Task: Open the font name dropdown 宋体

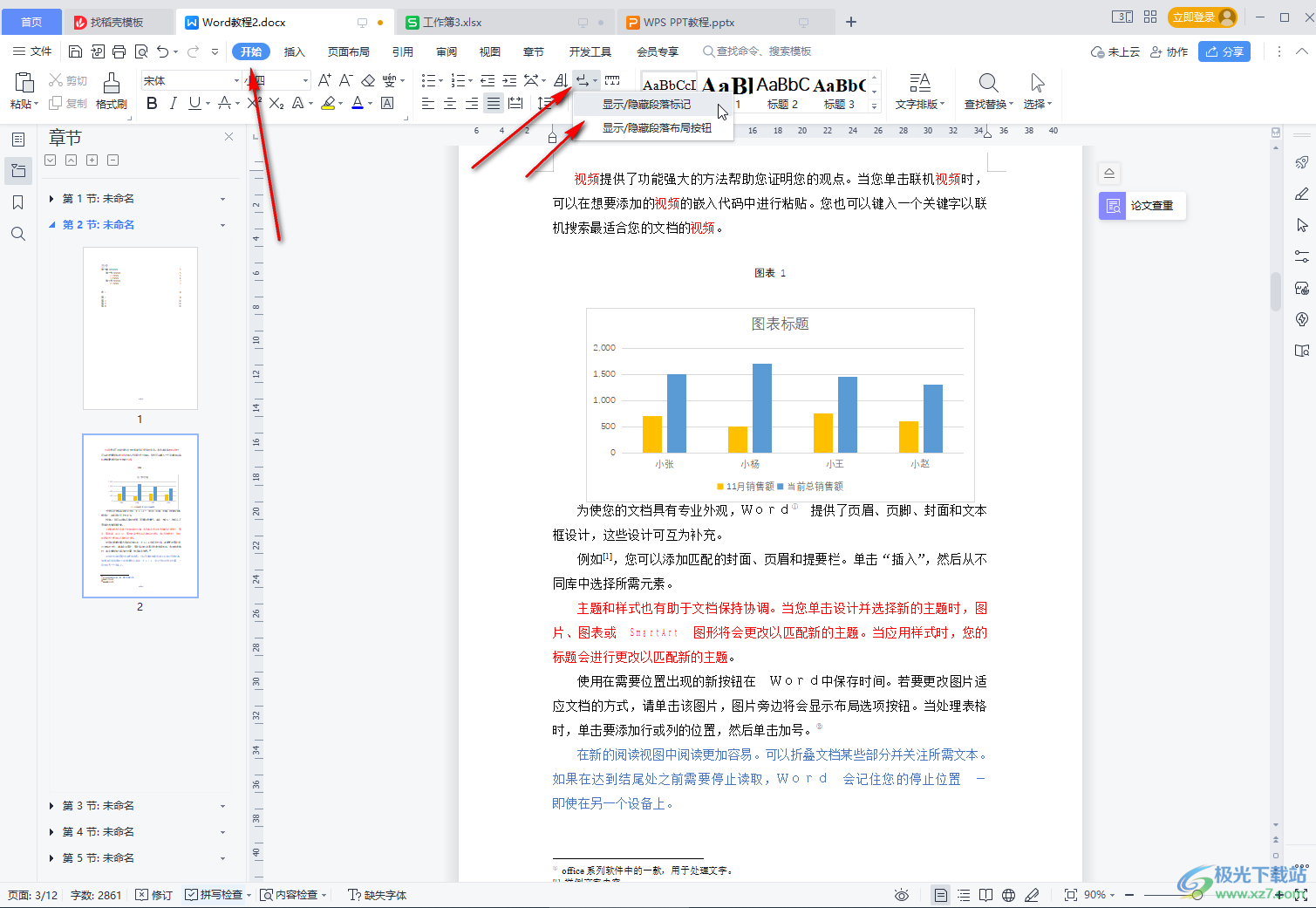Action: 236,80
